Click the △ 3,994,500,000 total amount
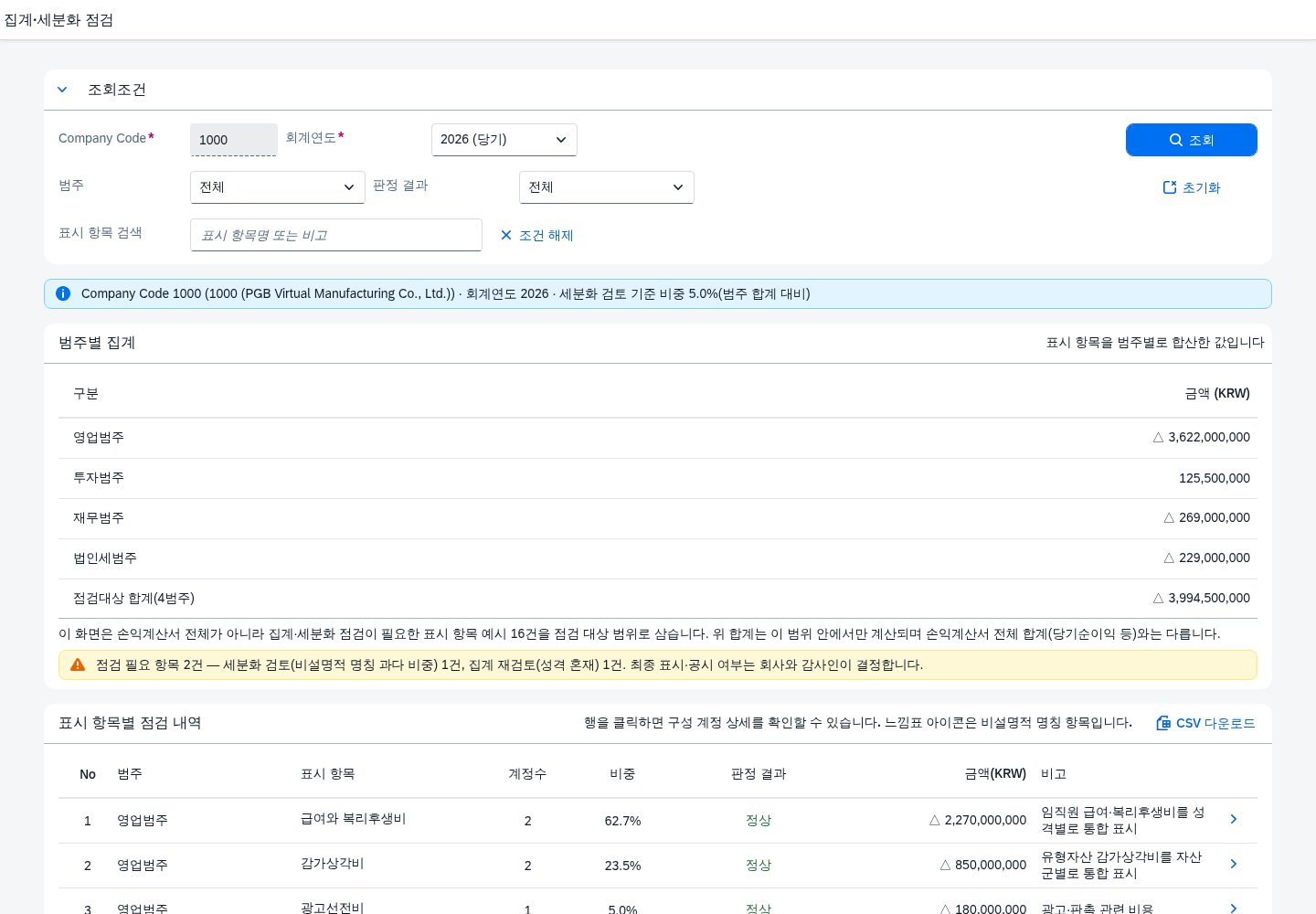The width and height of the screenshot is (1316, 914). 1201,598
